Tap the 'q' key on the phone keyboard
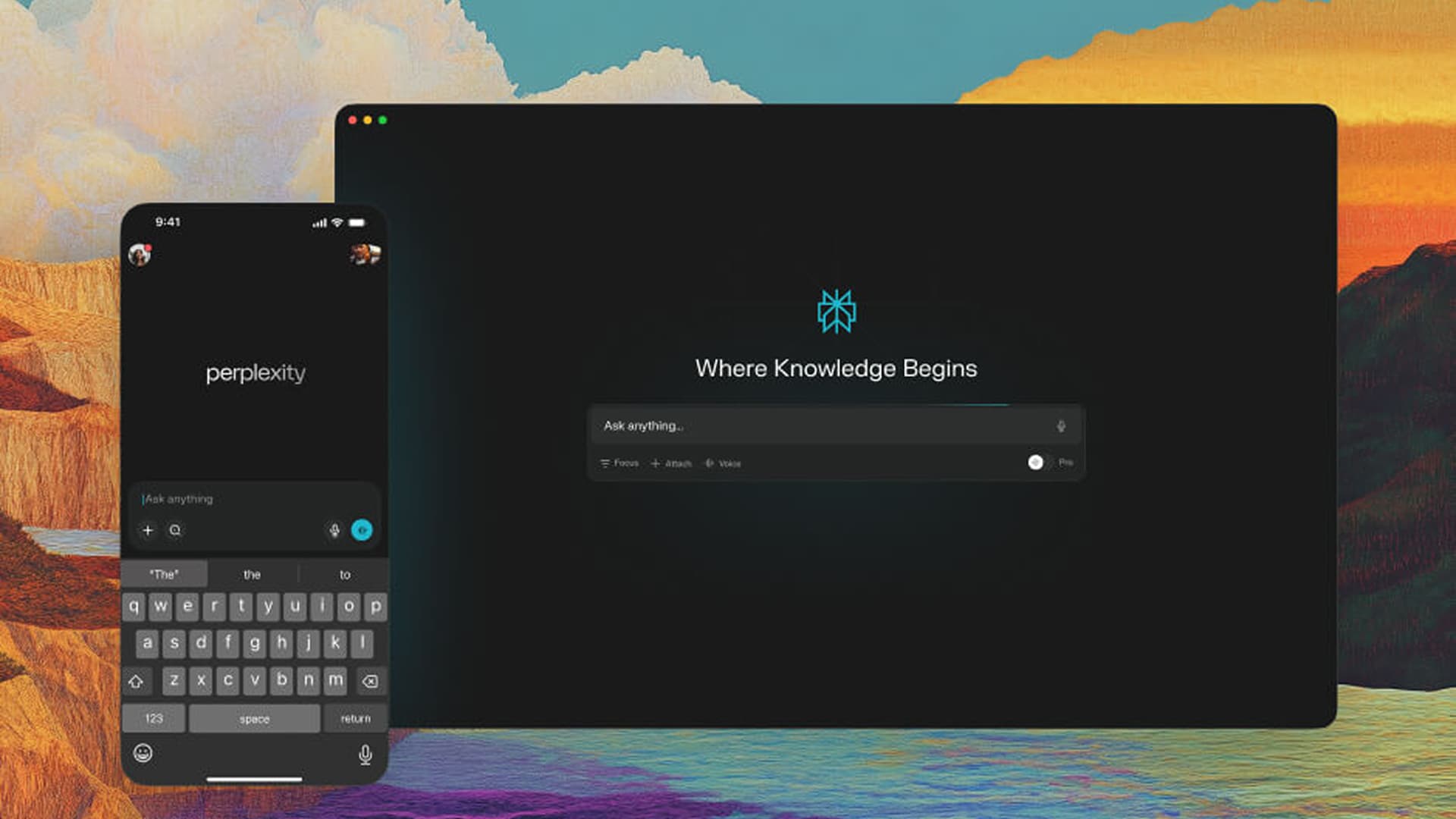The width and height of the screenshot is (1456, 819). 134,607
